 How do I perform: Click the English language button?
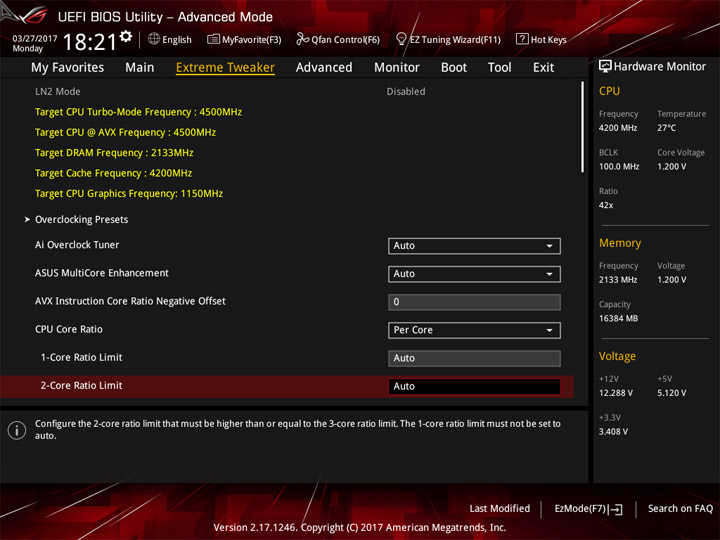tap(170, 39)
